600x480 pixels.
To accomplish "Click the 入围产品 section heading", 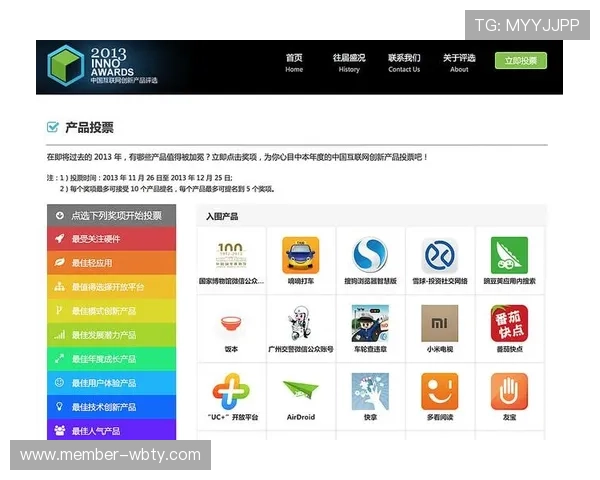I will (x=222, y=216).
